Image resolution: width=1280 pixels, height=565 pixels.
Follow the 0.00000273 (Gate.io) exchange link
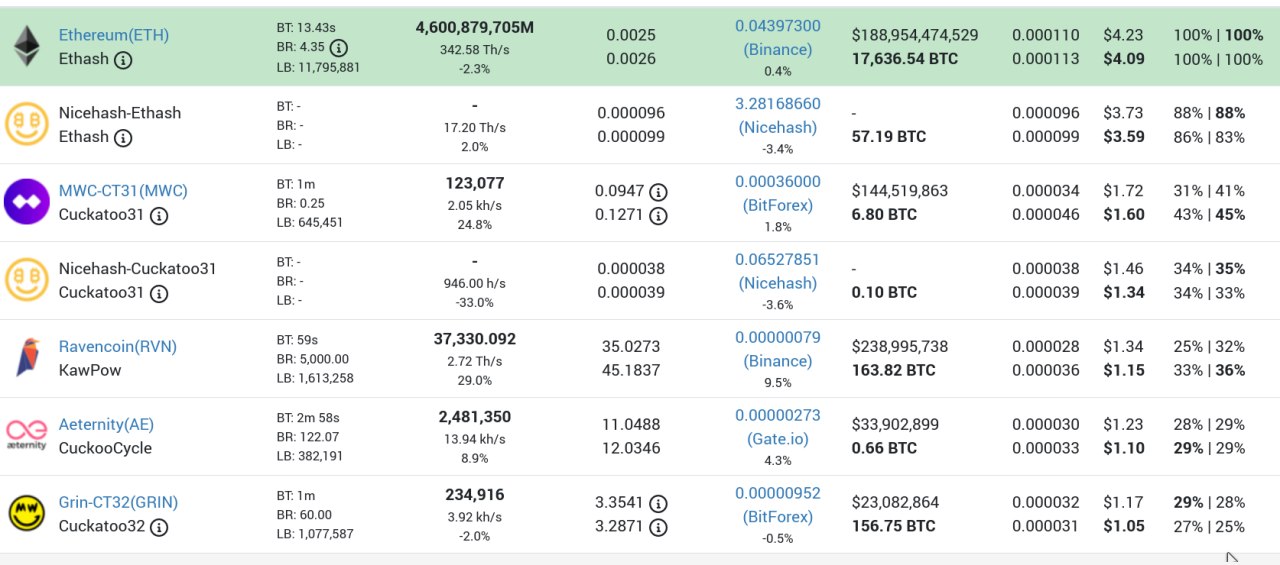click(x=778, y=428)
